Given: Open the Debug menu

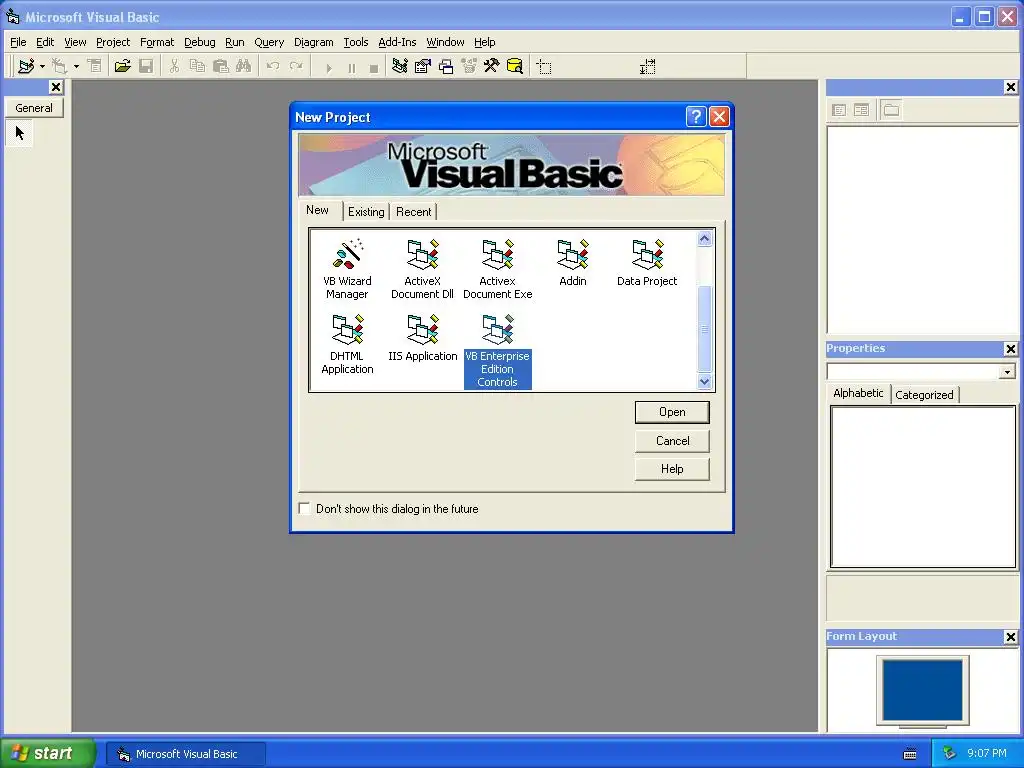Looking at the screenshot, I should pos(200,42).
